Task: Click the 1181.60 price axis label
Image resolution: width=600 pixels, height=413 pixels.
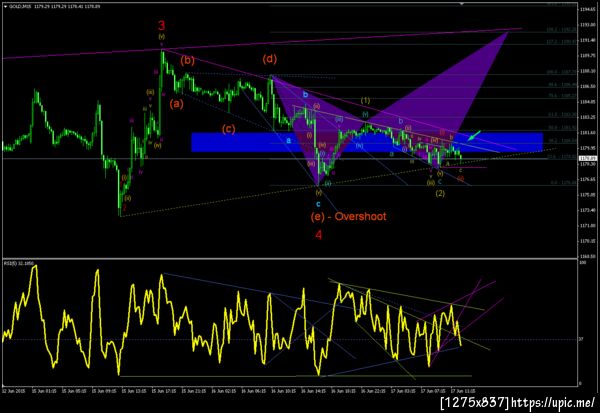Action: (x=589, y=133)
